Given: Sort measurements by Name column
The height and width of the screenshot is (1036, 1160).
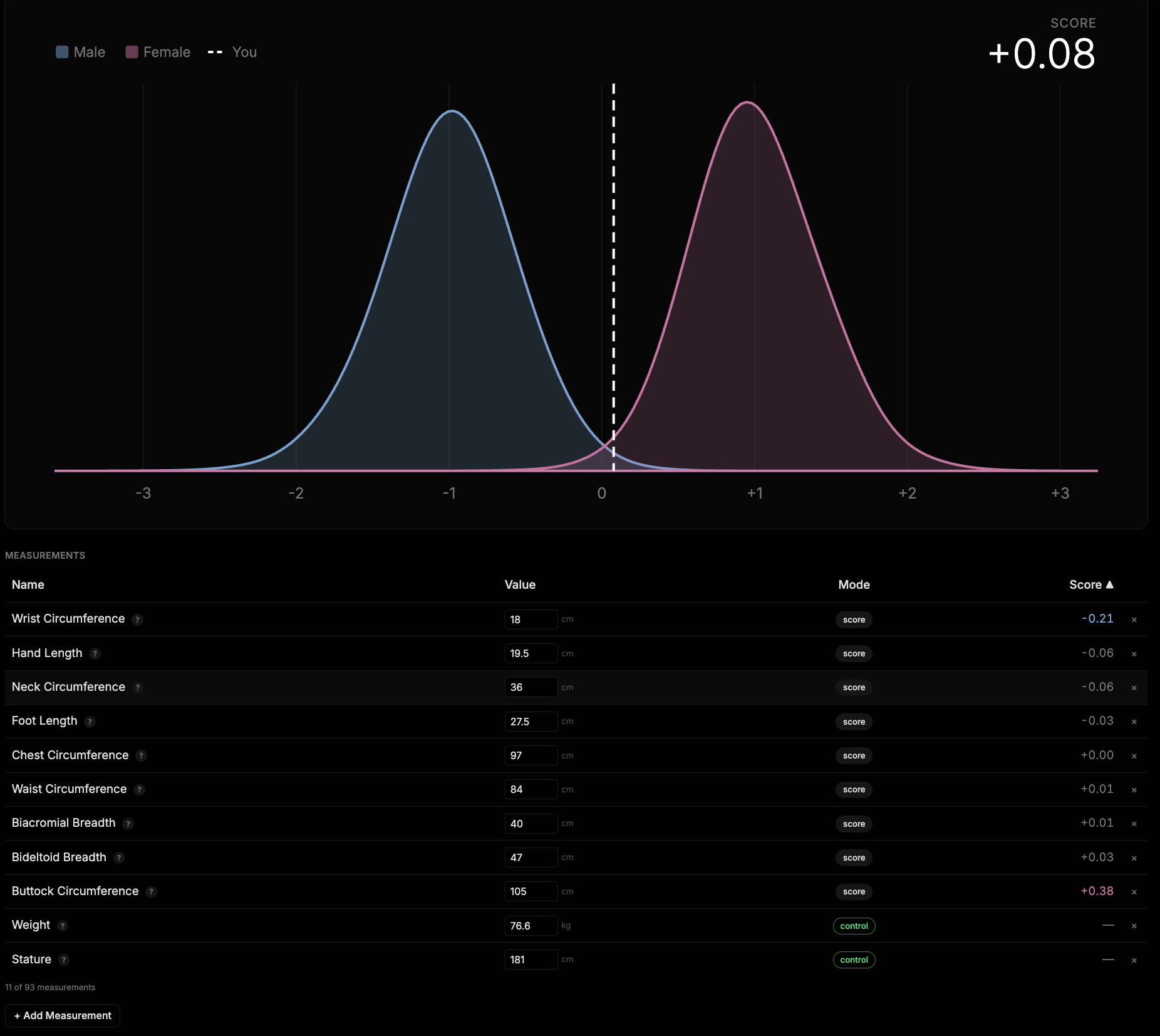Looking at the screenshot, I should (28, 584).
